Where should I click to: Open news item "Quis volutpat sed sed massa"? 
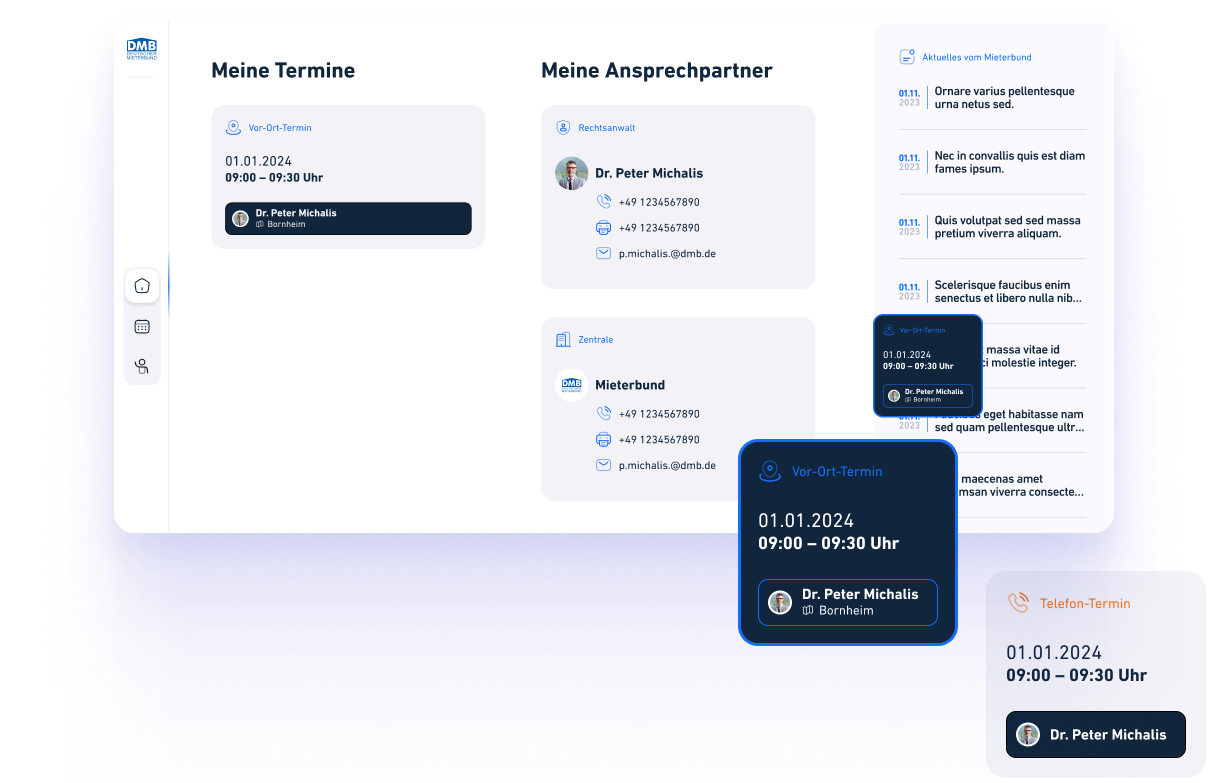[x=1007, y=227]
